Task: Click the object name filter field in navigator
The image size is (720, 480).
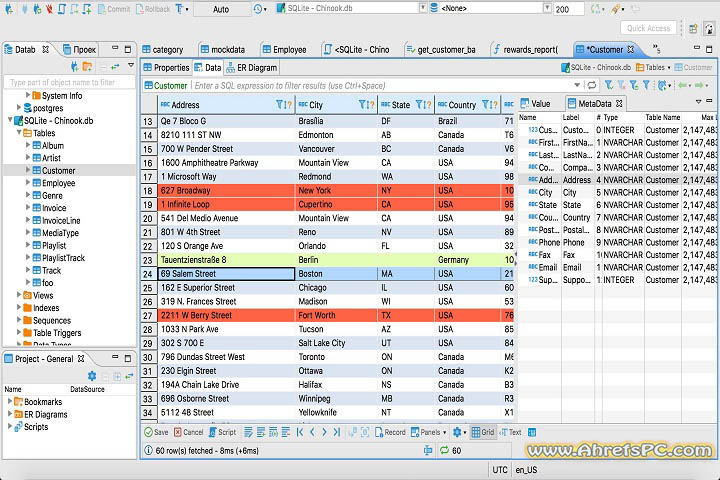Action: (70, 82)
